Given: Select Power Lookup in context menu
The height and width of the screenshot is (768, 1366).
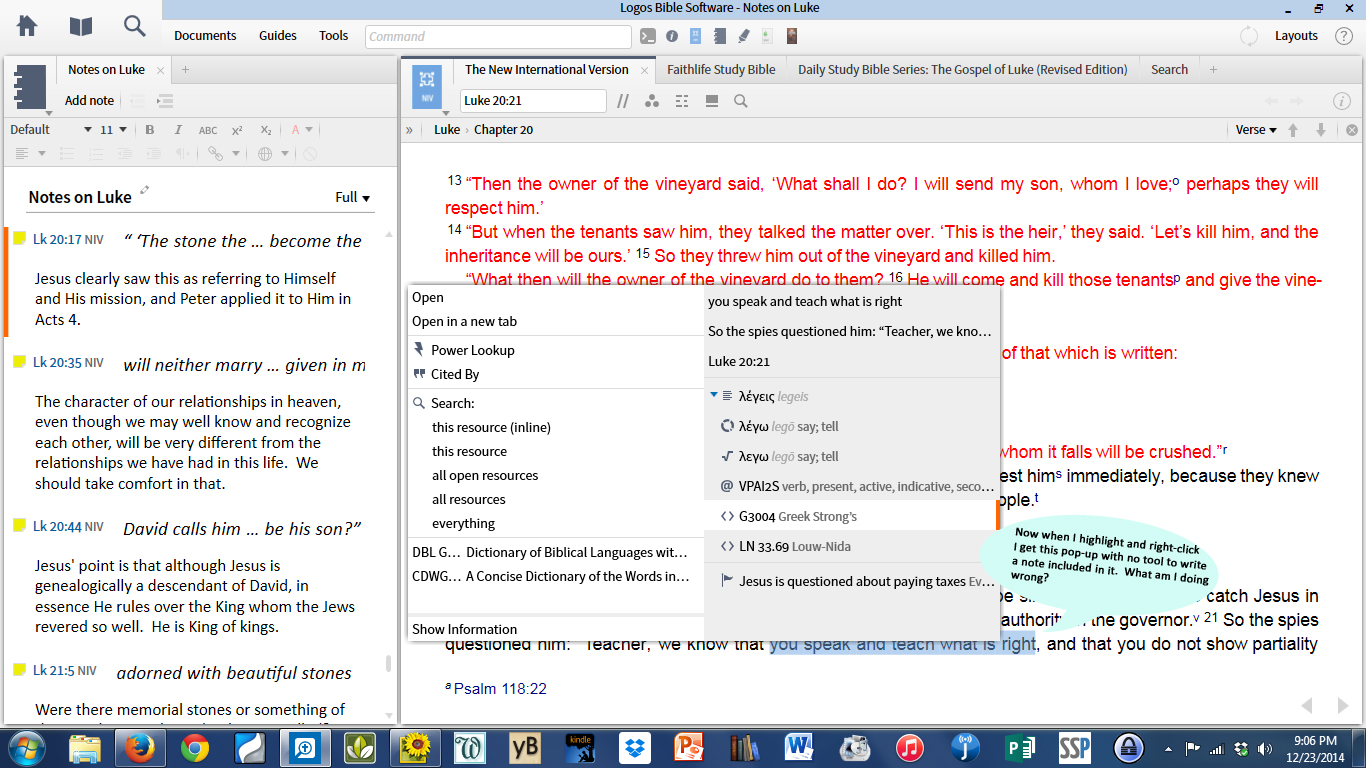Looking at the screenshot, I should pos(472,350).
